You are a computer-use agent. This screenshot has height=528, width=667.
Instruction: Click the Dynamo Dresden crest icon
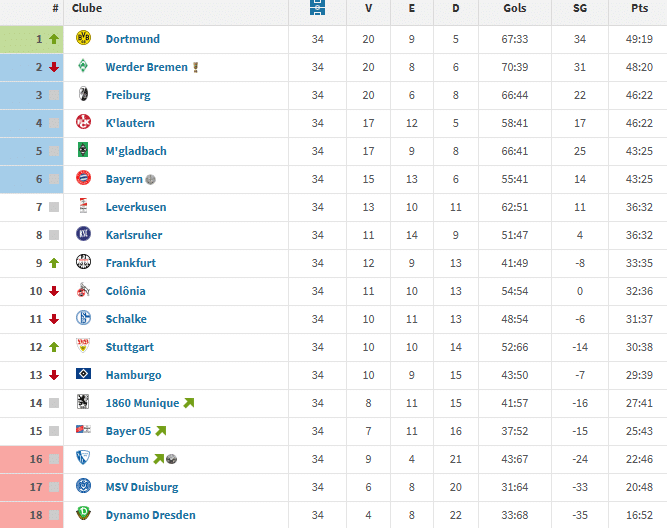click(84, 515)
